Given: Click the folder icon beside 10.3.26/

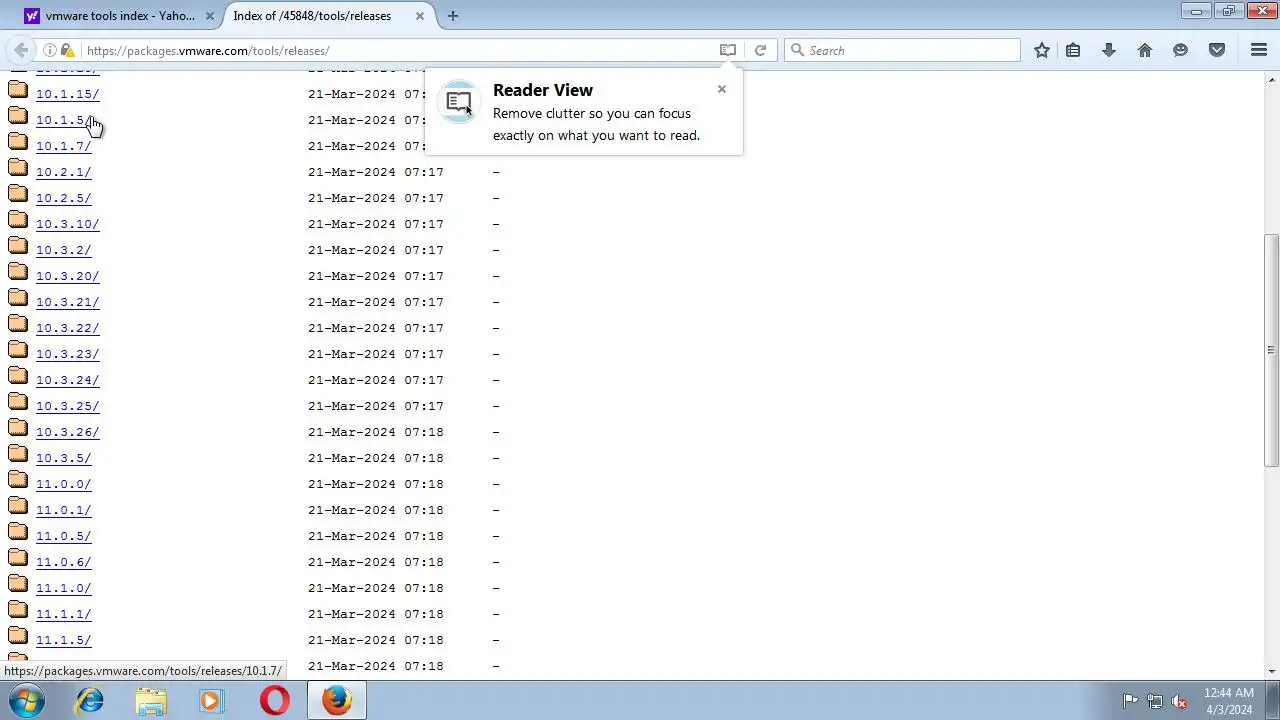Looking at the screenshot, I should 18,427.
